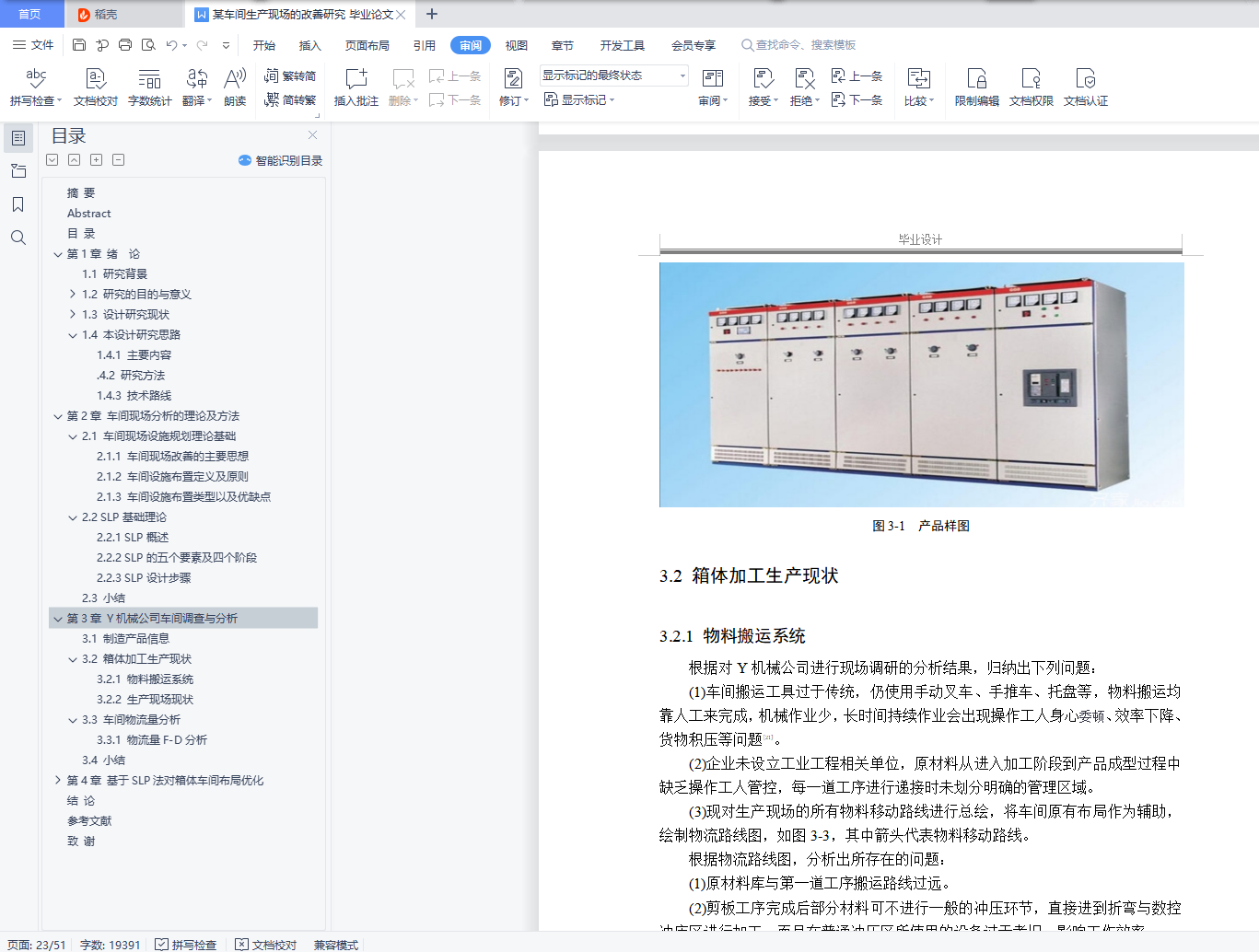Insert a comment (插入批注)

pyautogui.click(x=356, y=87)
